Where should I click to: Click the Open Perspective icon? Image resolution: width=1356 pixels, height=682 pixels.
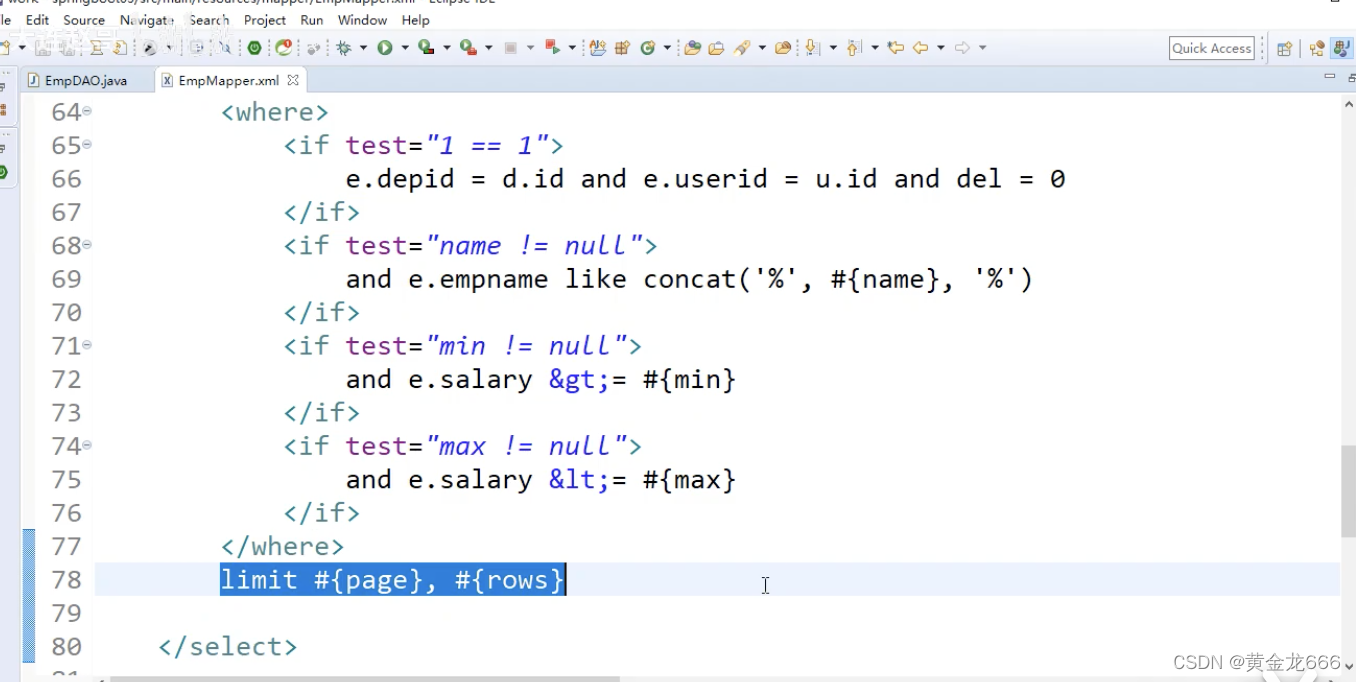click(x=1285, y=48)
